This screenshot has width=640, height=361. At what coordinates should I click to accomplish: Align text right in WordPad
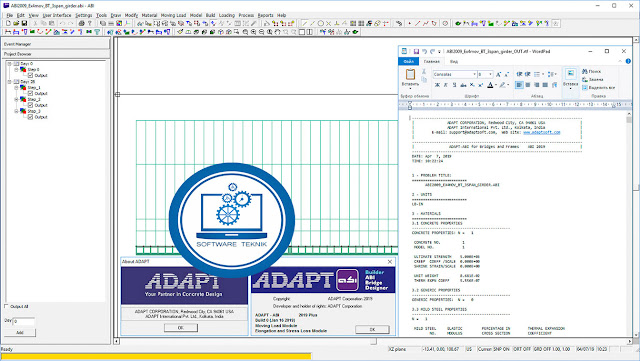(x=536, y=85)
